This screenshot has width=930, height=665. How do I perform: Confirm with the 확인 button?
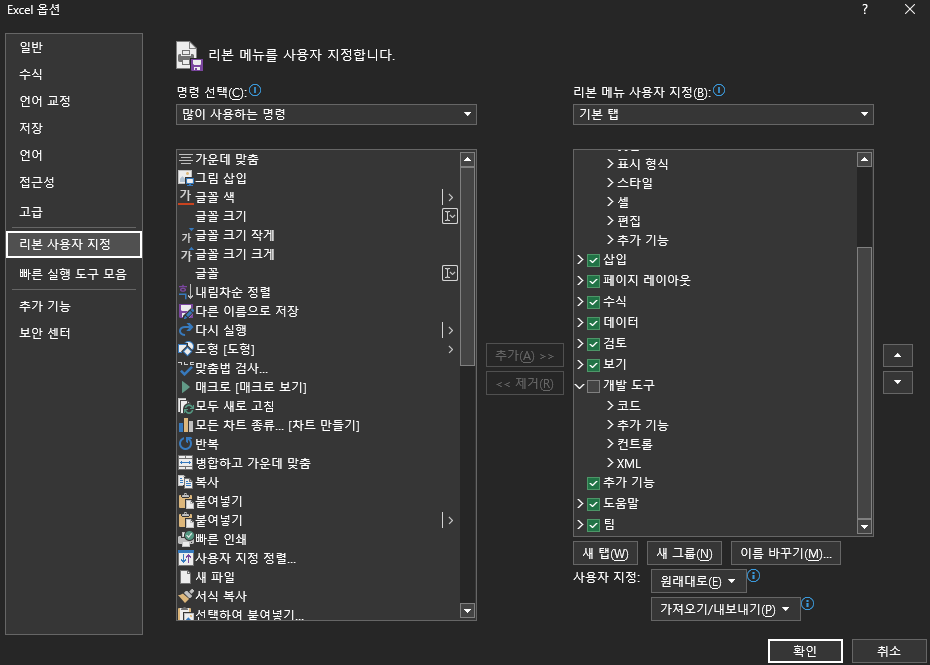pyautogui.click(x=805, y=651)
